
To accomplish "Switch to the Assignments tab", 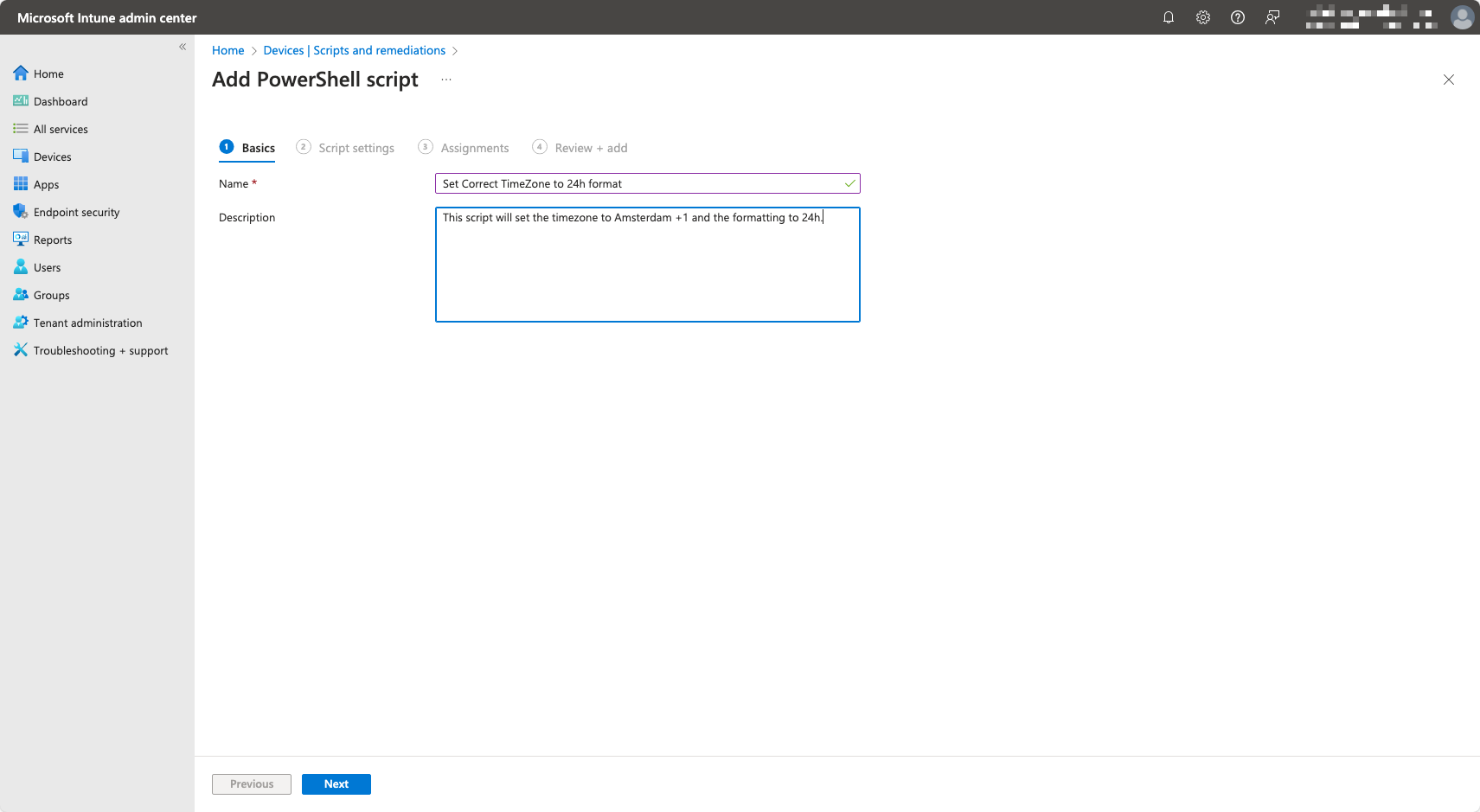I will click(x=474, y=147).
